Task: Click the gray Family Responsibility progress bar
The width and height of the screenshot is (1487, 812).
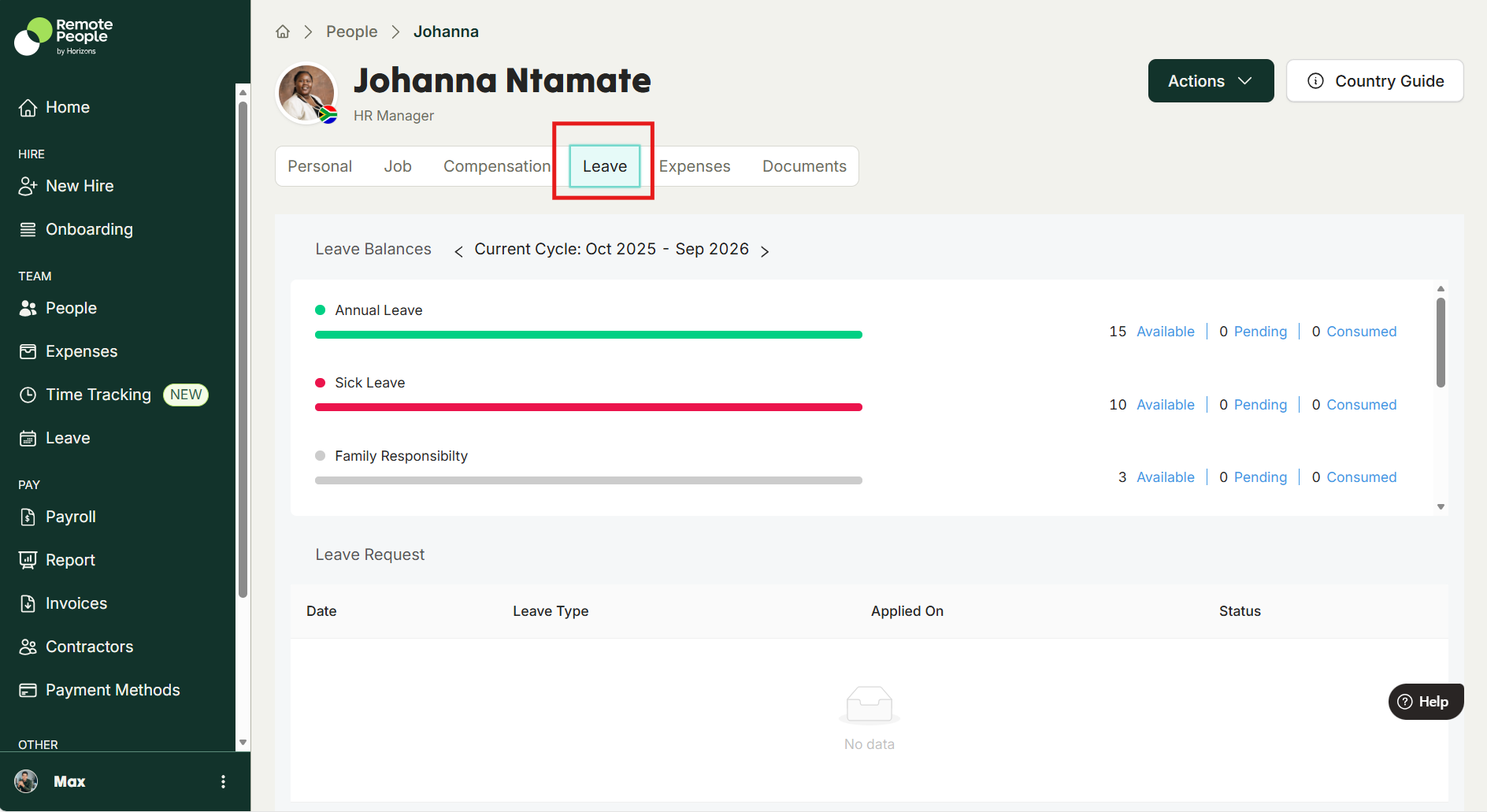Action: click(588, 480)
